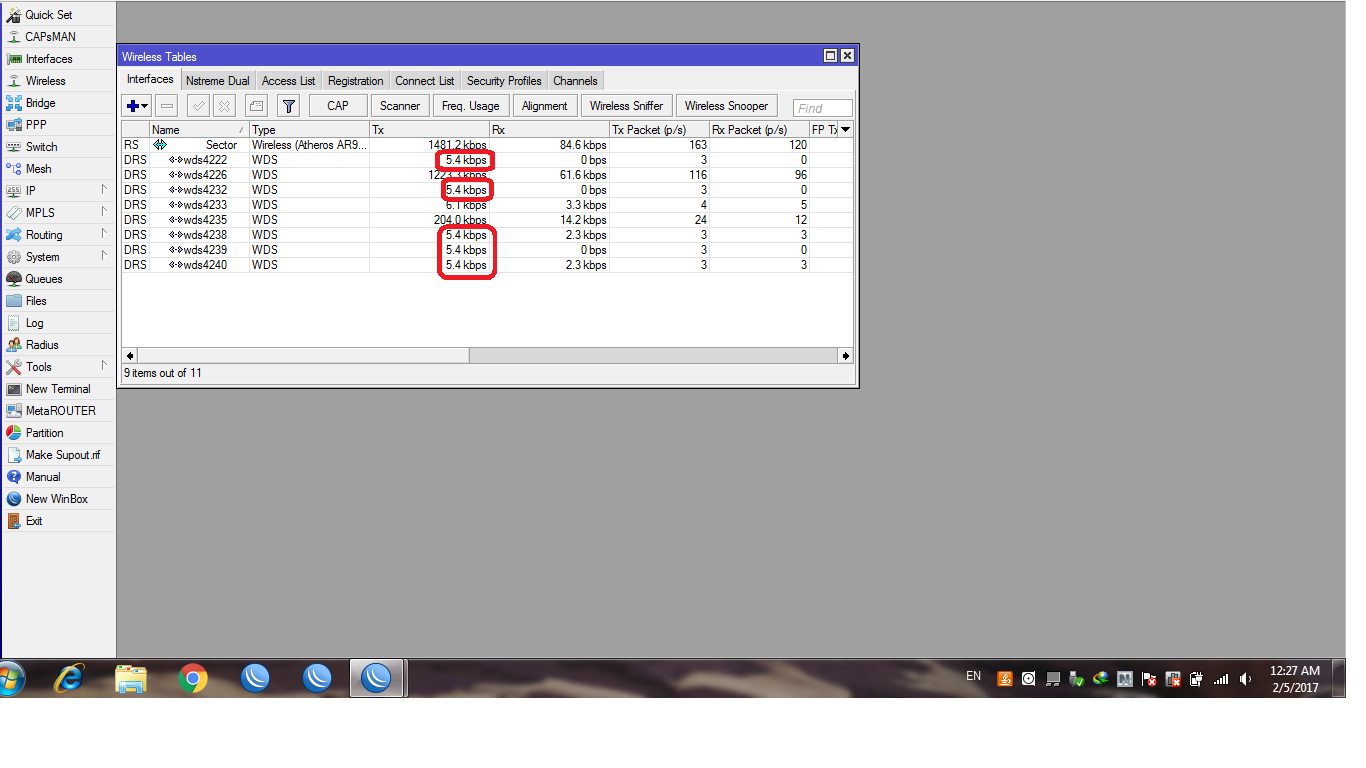
Task: Open the Mesh menu
Action: [38, 169]
